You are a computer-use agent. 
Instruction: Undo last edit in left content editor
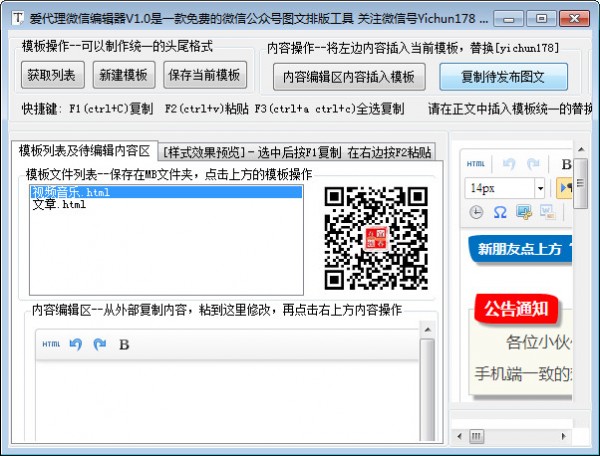point(75,344)
